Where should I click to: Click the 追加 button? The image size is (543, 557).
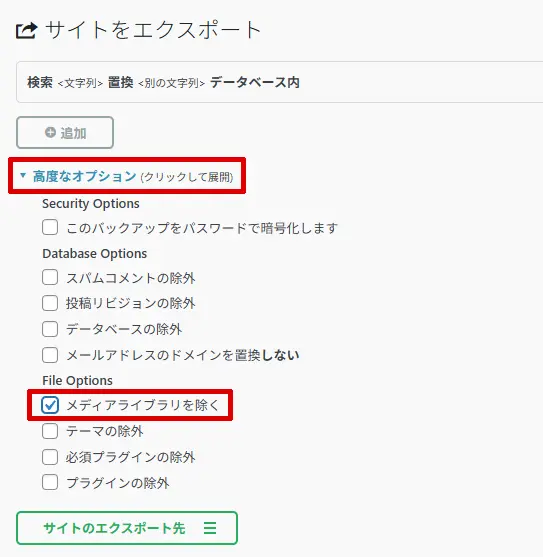65,133
